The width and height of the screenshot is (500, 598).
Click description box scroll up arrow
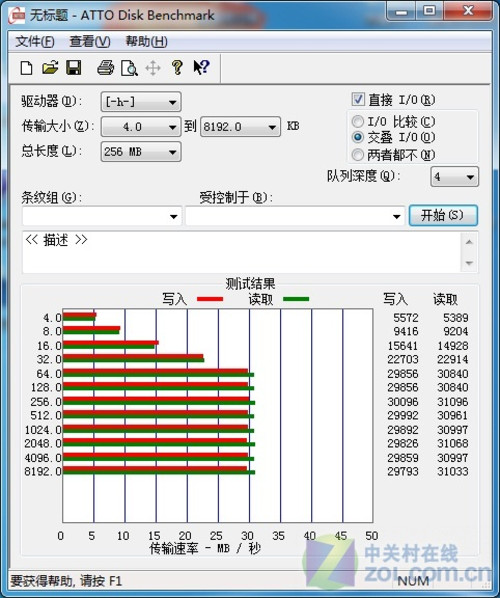pyautogui.click(x=469, y=242)
